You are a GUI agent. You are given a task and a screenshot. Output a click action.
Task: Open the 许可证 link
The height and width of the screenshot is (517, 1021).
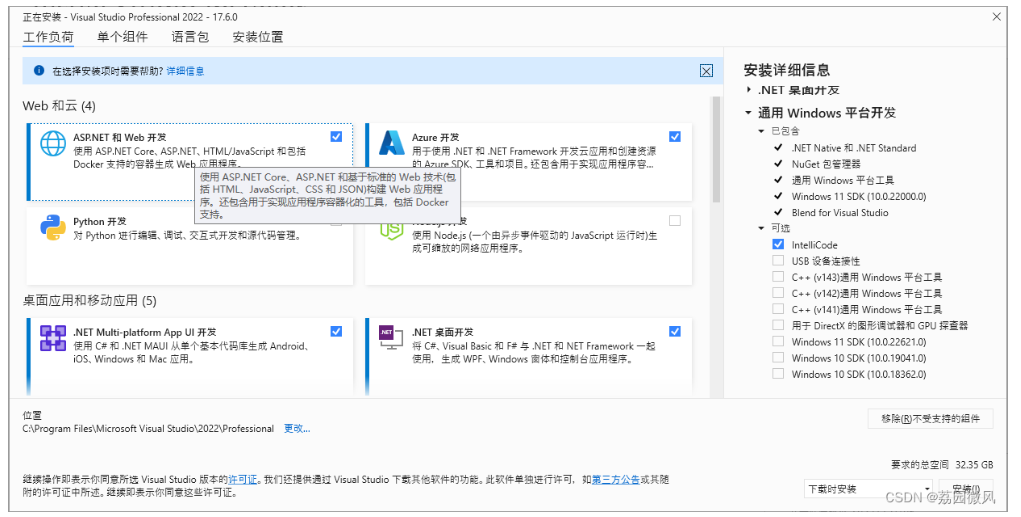pos(243,480)
